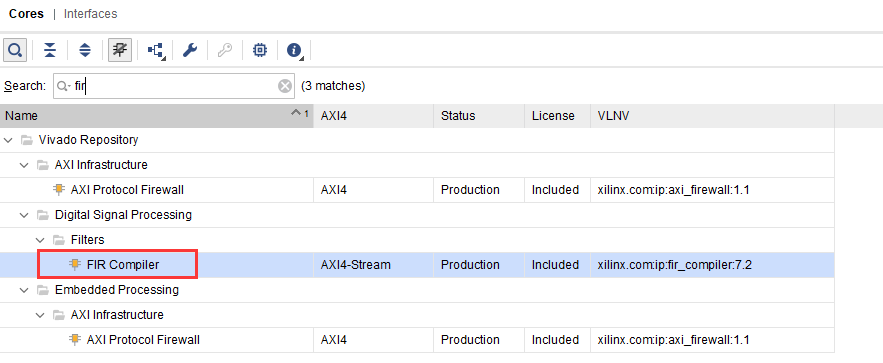This screenshot has width=883, height=363.
Task: Click the (3 matches) result count text
Action: (x=333, y=86)
